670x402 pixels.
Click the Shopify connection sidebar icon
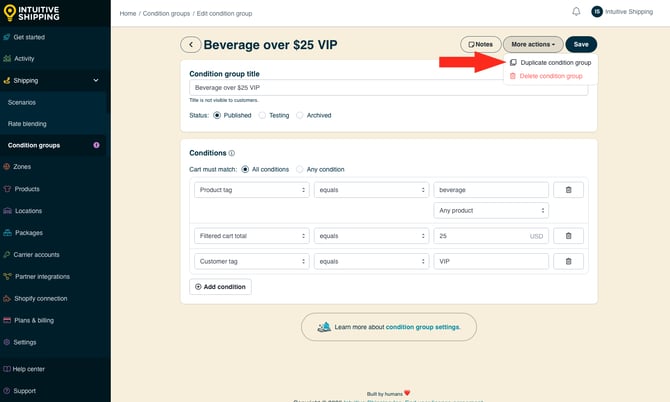[7, 298]
